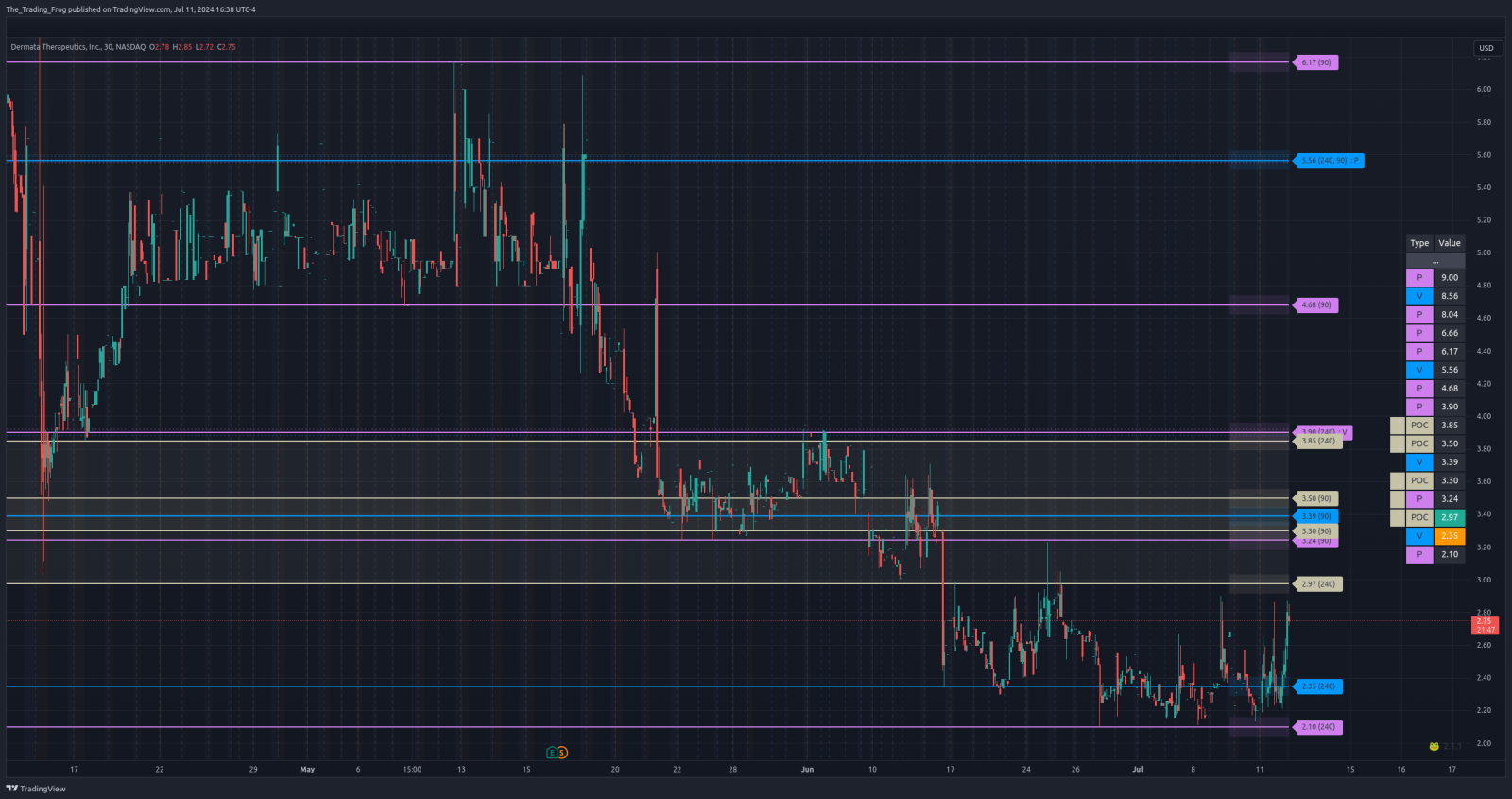Click the Jul label on time axis
1512x799 pixels.
pyautogui.click(x=1138, y=770)
